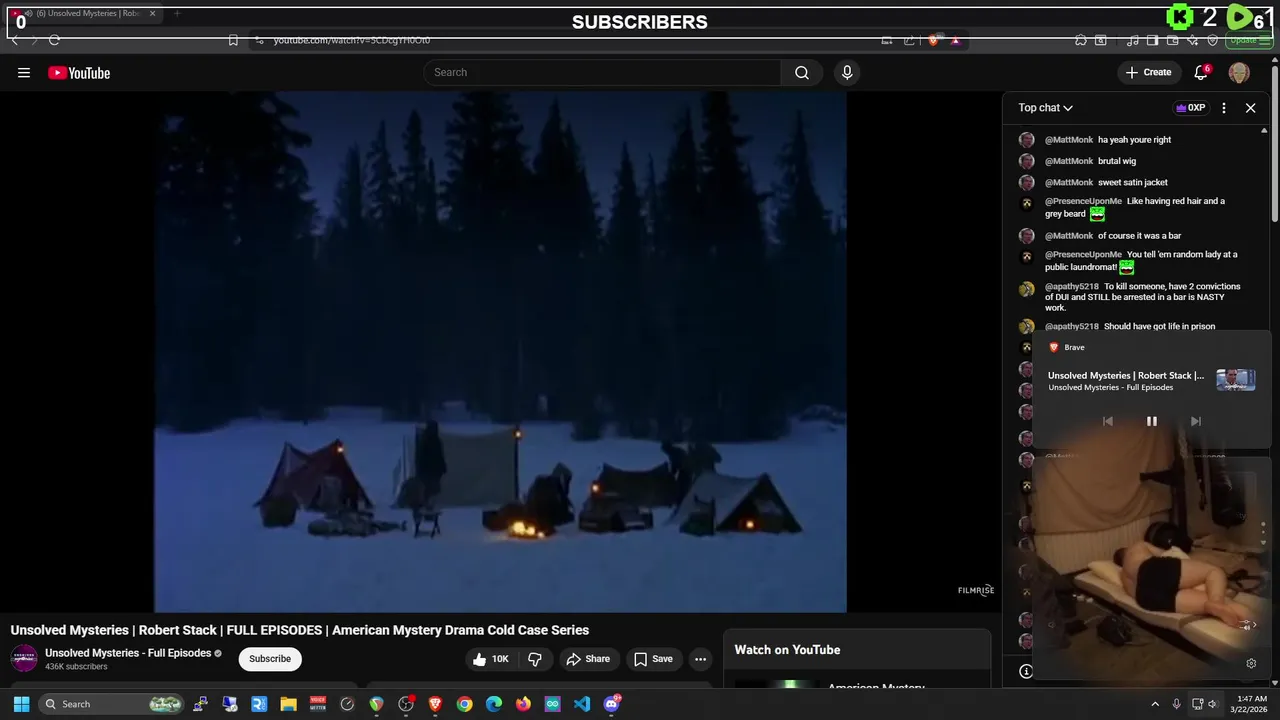The height and width of the screenshot is (720, 1280).
Task: Close the live chat panel
Action: coord(1250,108)
